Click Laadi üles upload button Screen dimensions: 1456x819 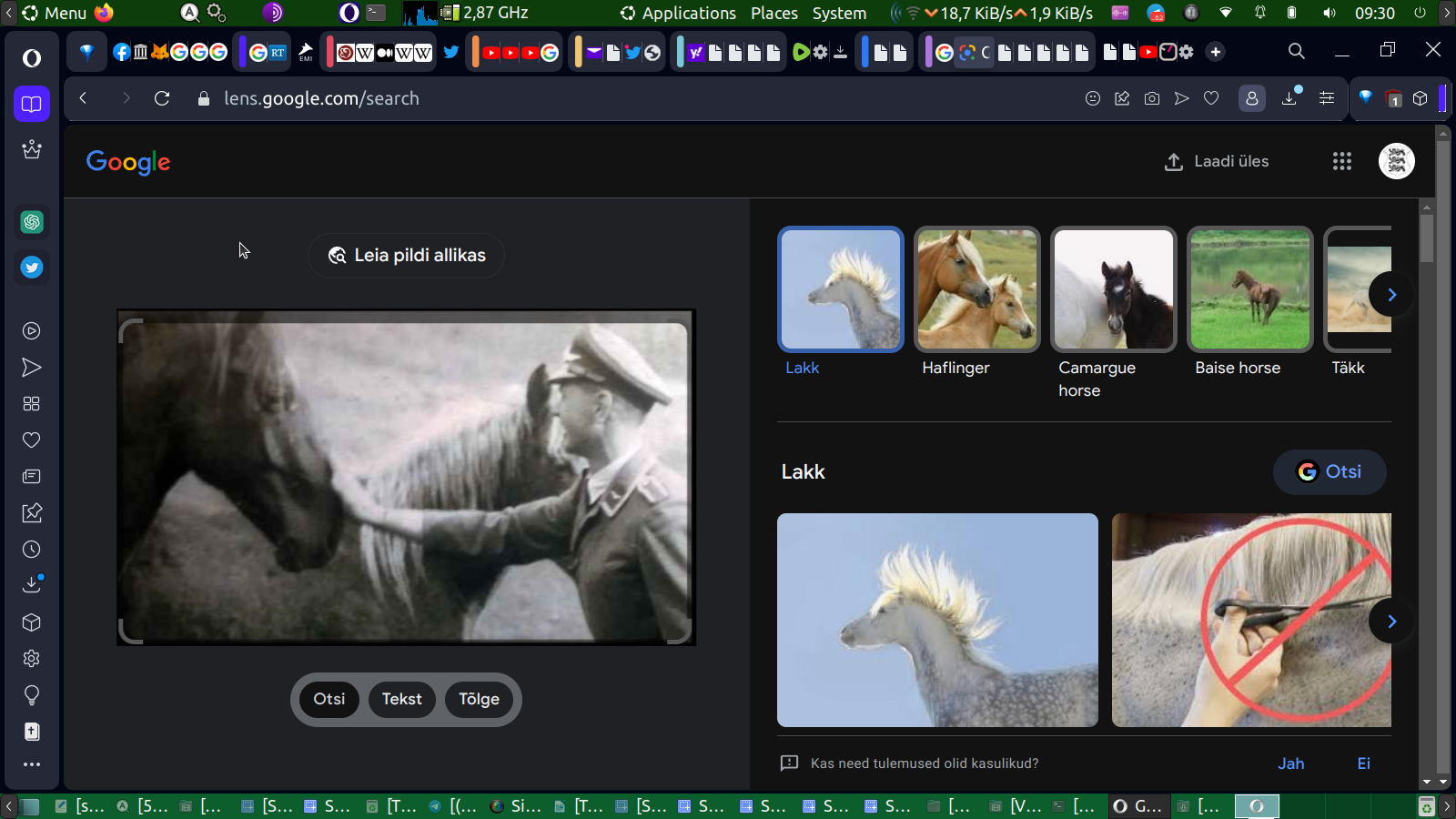point(1217,161)
